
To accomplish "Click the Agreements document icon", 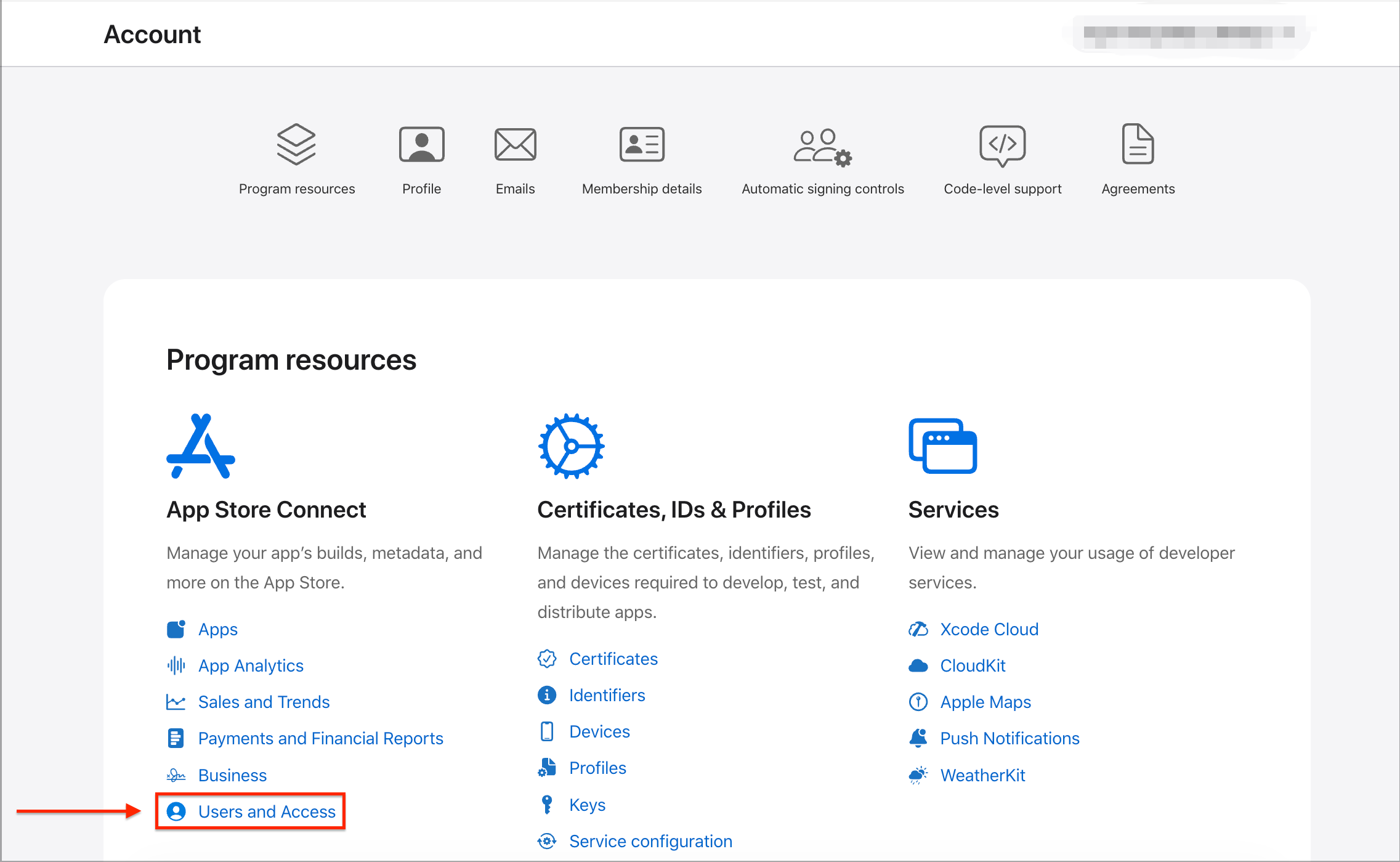I will click(x=1138, y=144).
